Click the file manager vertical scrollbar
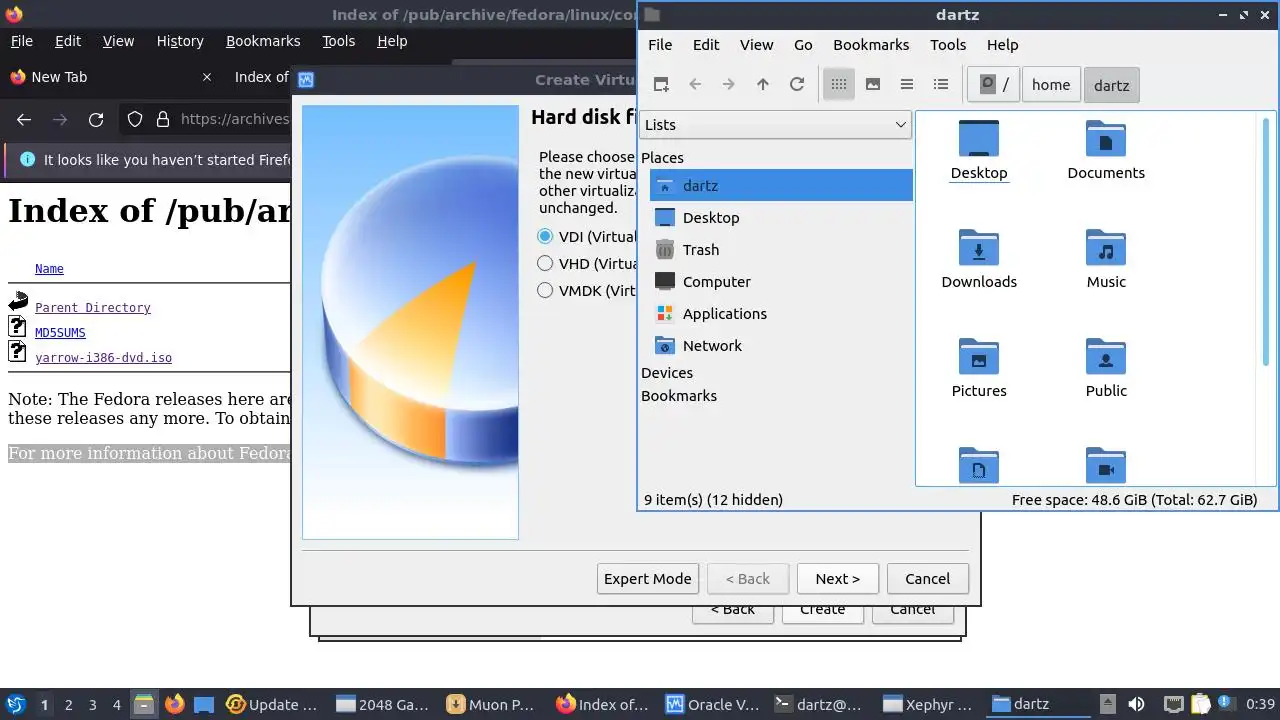Image resolution: width=1280 pixels, height=720 pixels. (x=1266, y=240)
